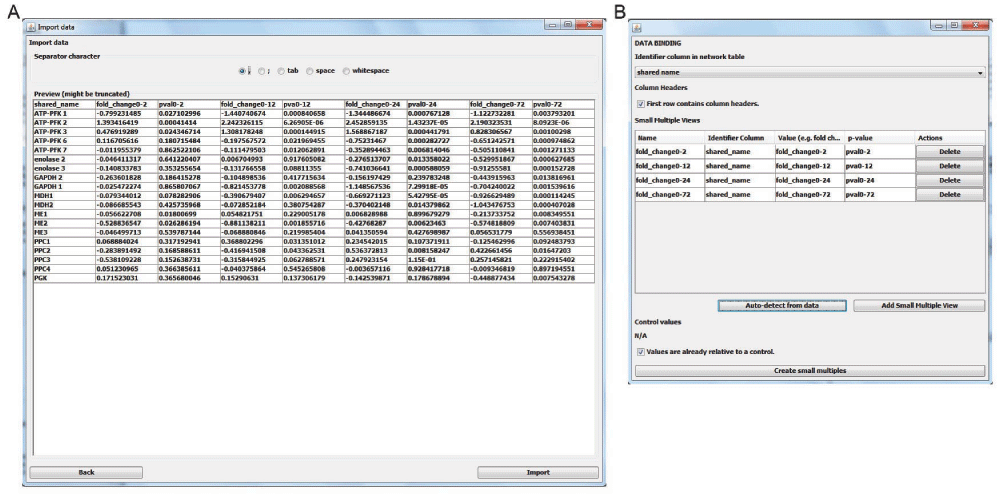Open the shared name identifier column dropdown

810,73
